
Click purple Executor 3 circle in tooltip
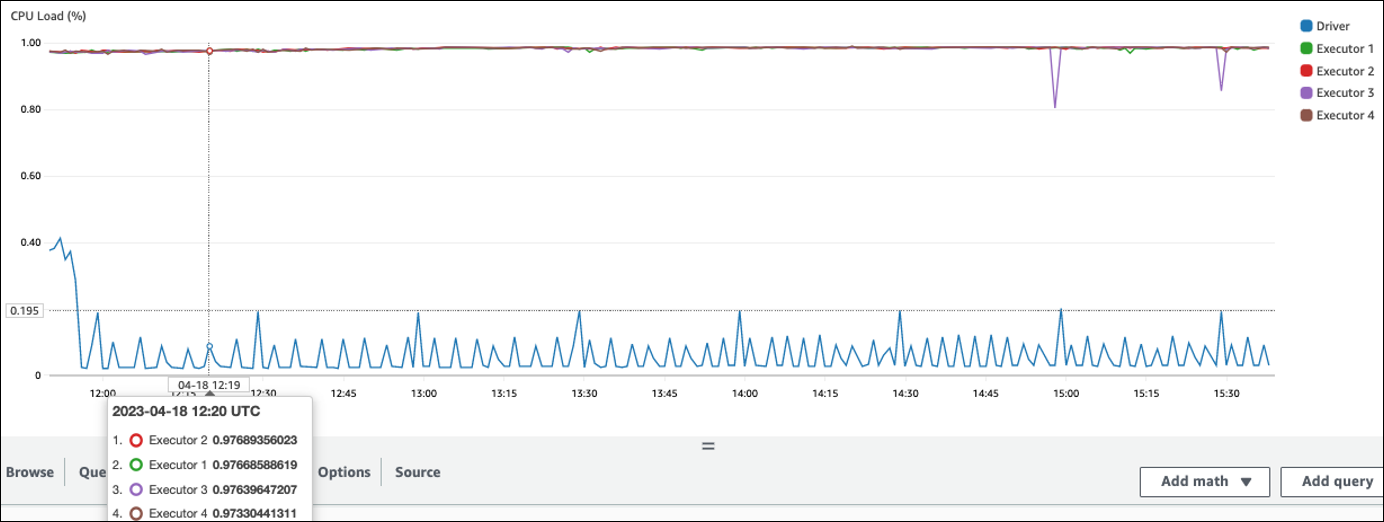click(x=137, y=490)
